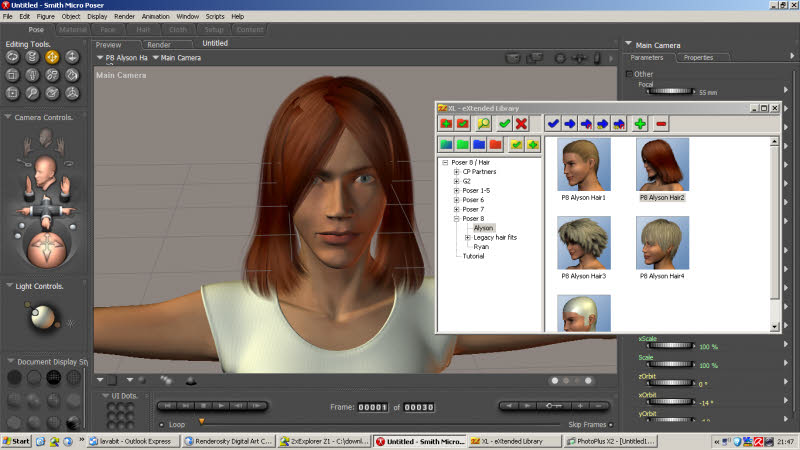Screen dimensions: 800x450
Task: Select the P8 Alyson Hair3 thumbnail
Action: tap(584, 243)
